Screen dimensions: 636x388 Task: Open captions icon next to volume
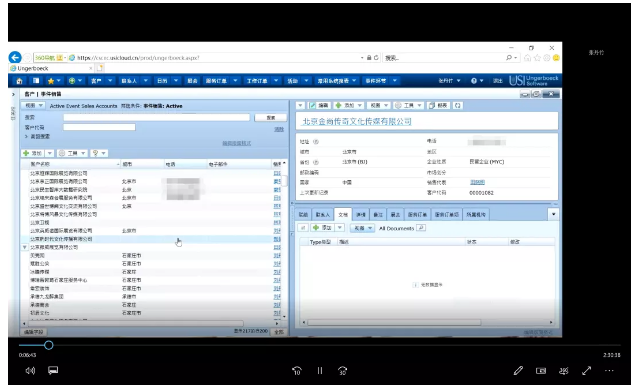point(53,371)
